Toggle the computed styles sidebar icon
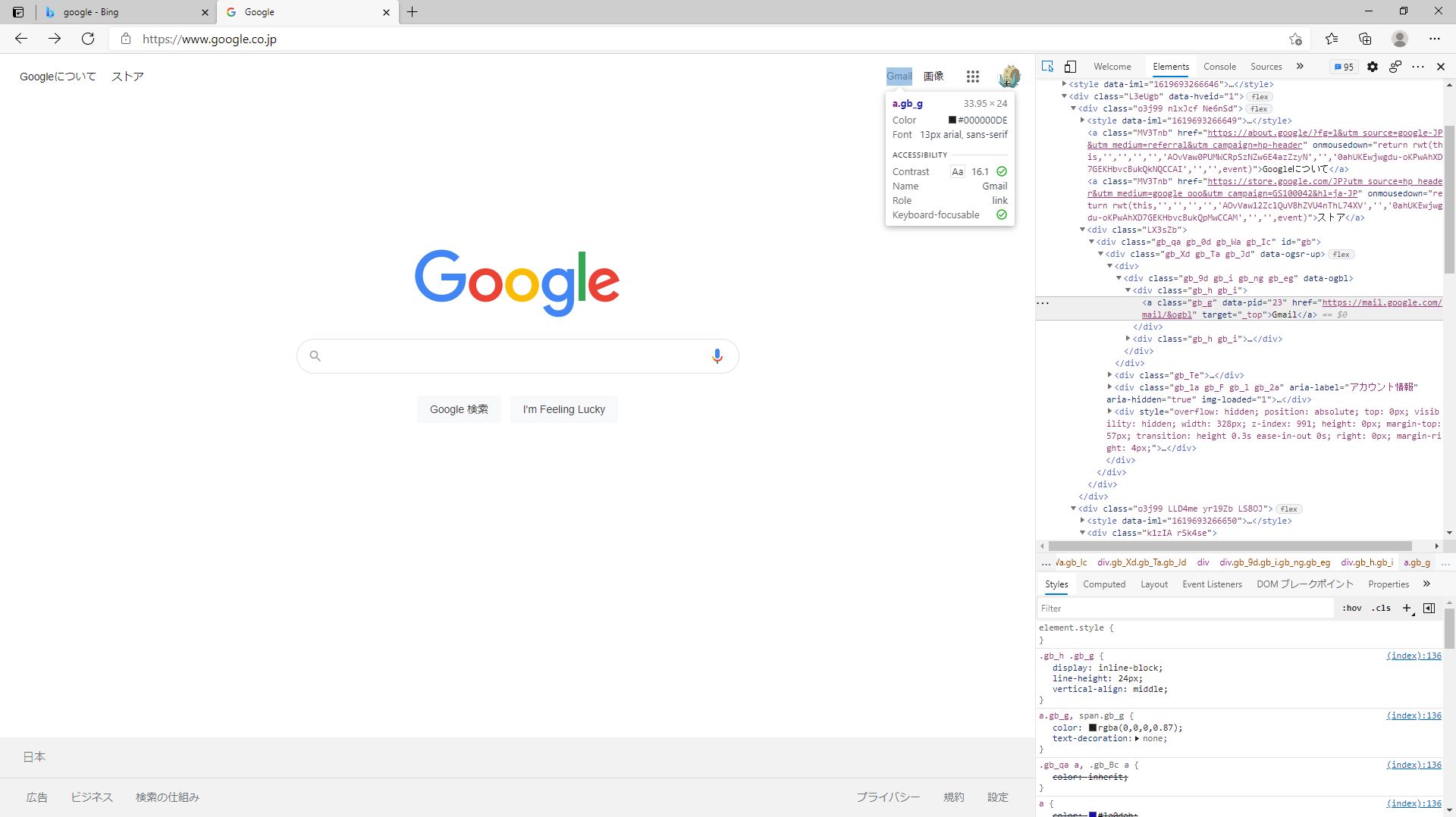 coord(1429,608)
